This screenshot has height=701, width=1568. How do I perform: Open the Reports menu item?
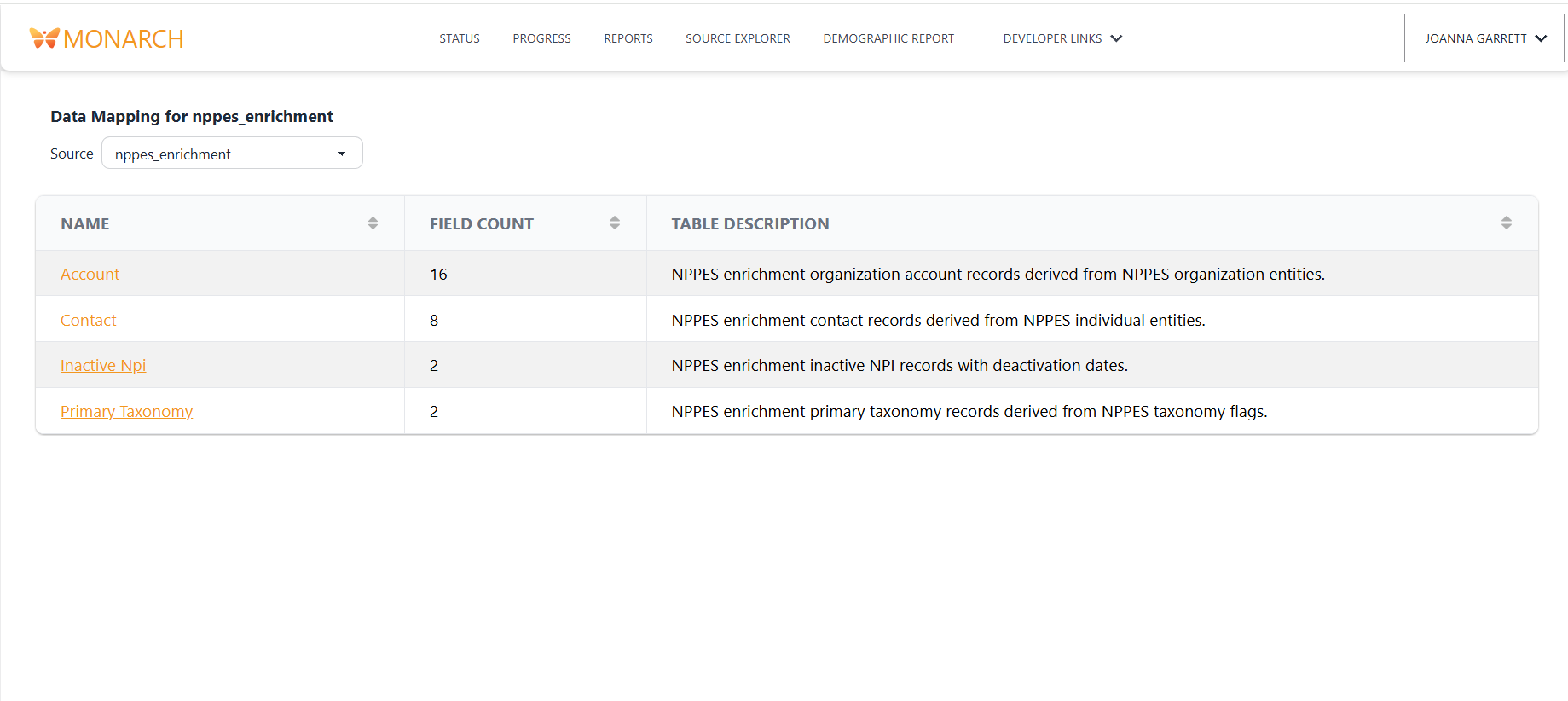click(628, 38)
